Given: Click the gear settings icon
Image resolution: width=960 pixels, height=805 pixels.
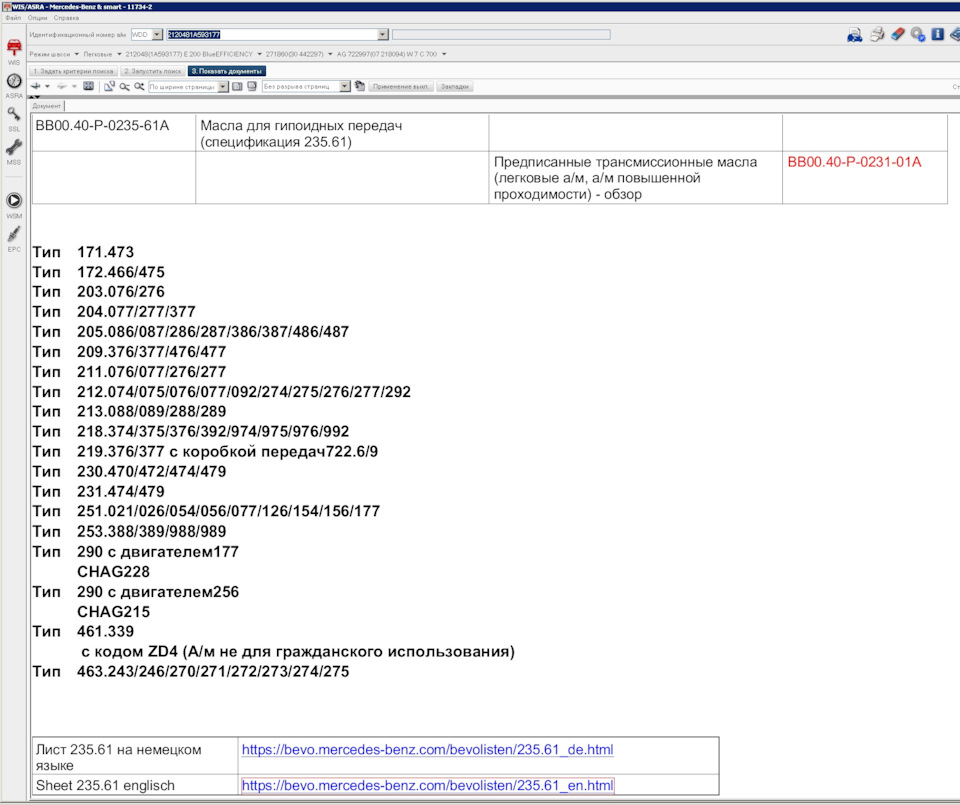Looking at the screenshot, I should click(x=917, y=35).
